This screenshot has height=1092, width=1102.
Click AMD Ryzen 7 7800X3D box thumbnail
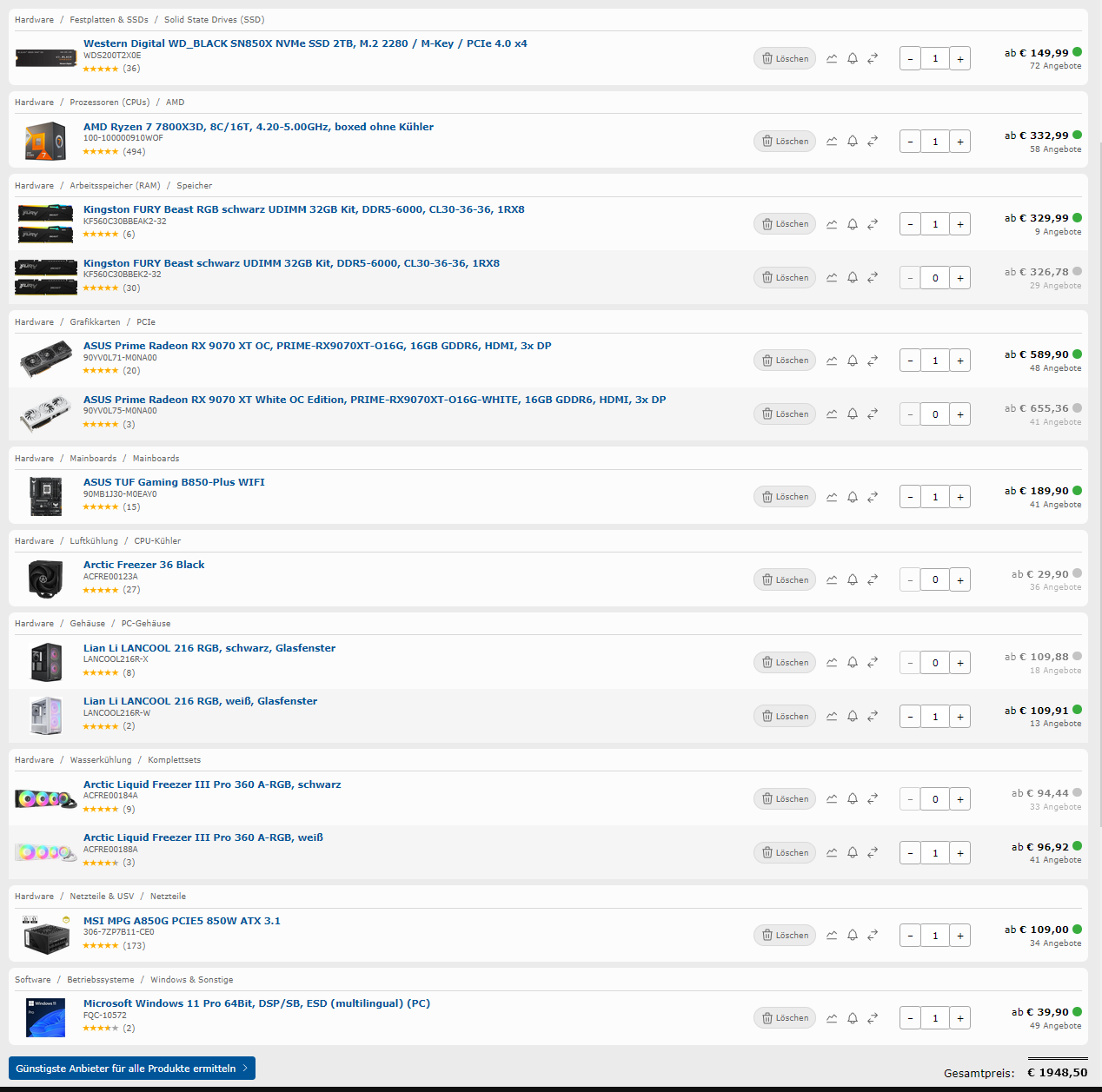[45, 142]
